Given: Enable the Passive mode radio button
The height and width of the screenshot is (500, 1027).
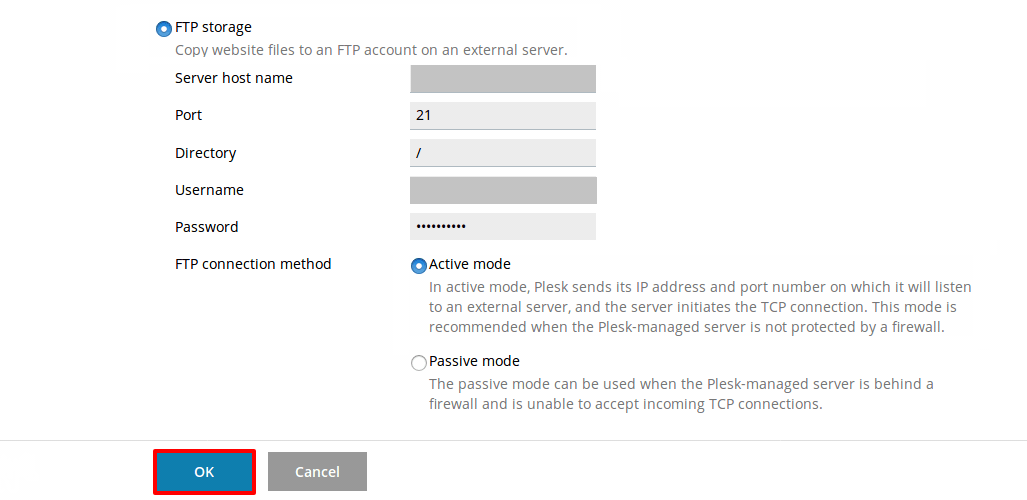Looking at the screenshot, I should coord(419,363).
